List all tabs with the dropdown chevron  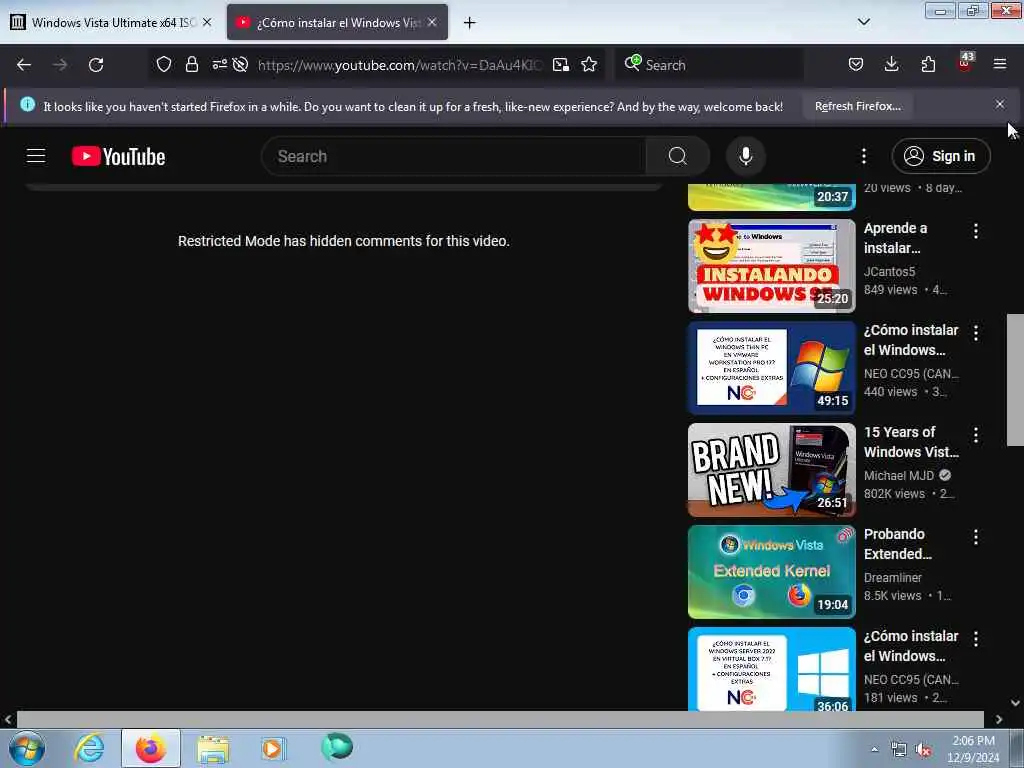pyautogui.click(x=863, y=22)
